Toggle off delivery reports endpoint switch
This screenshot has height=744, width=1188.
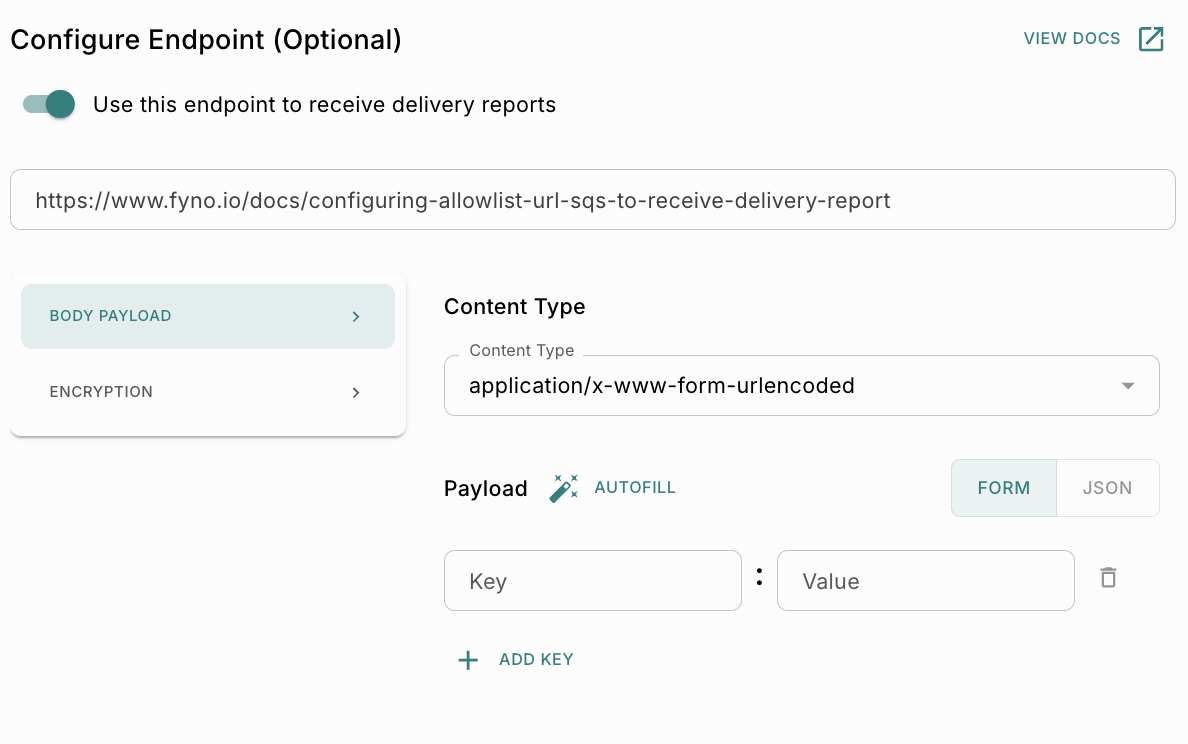point(49,104)
